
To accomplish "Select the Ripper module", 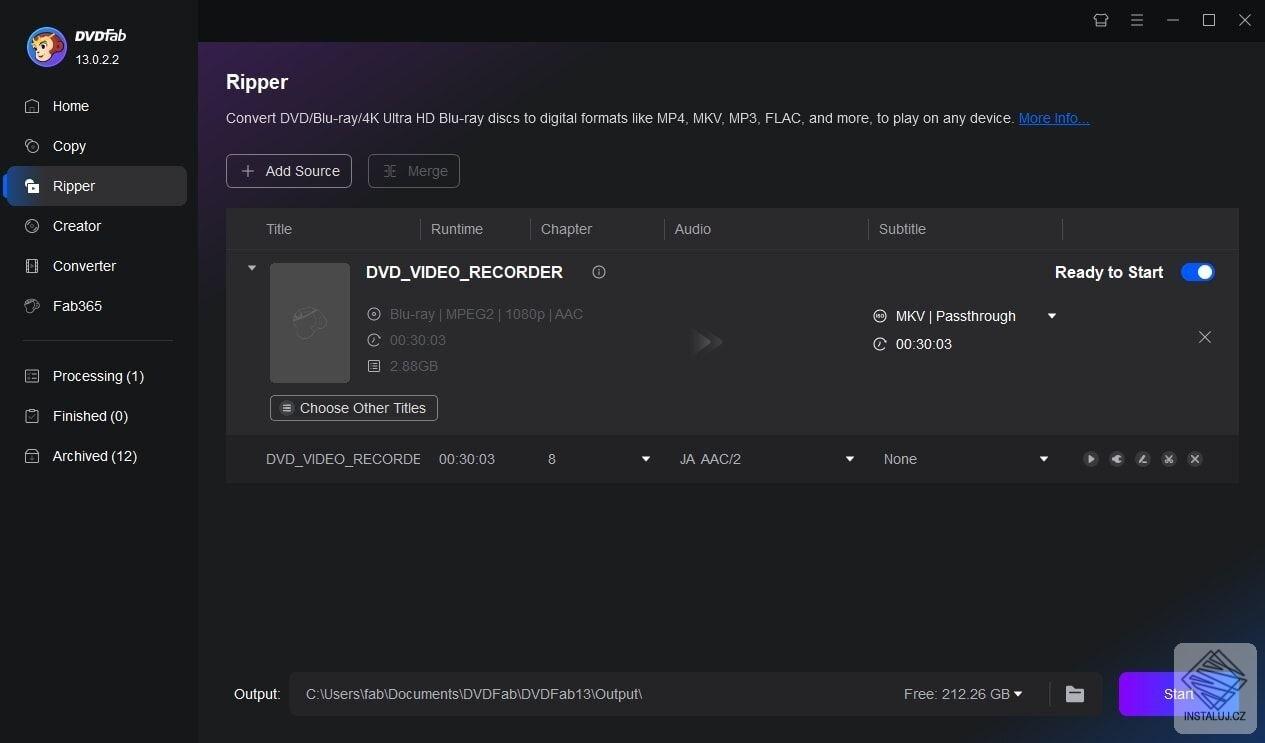I will pos(96,186).
